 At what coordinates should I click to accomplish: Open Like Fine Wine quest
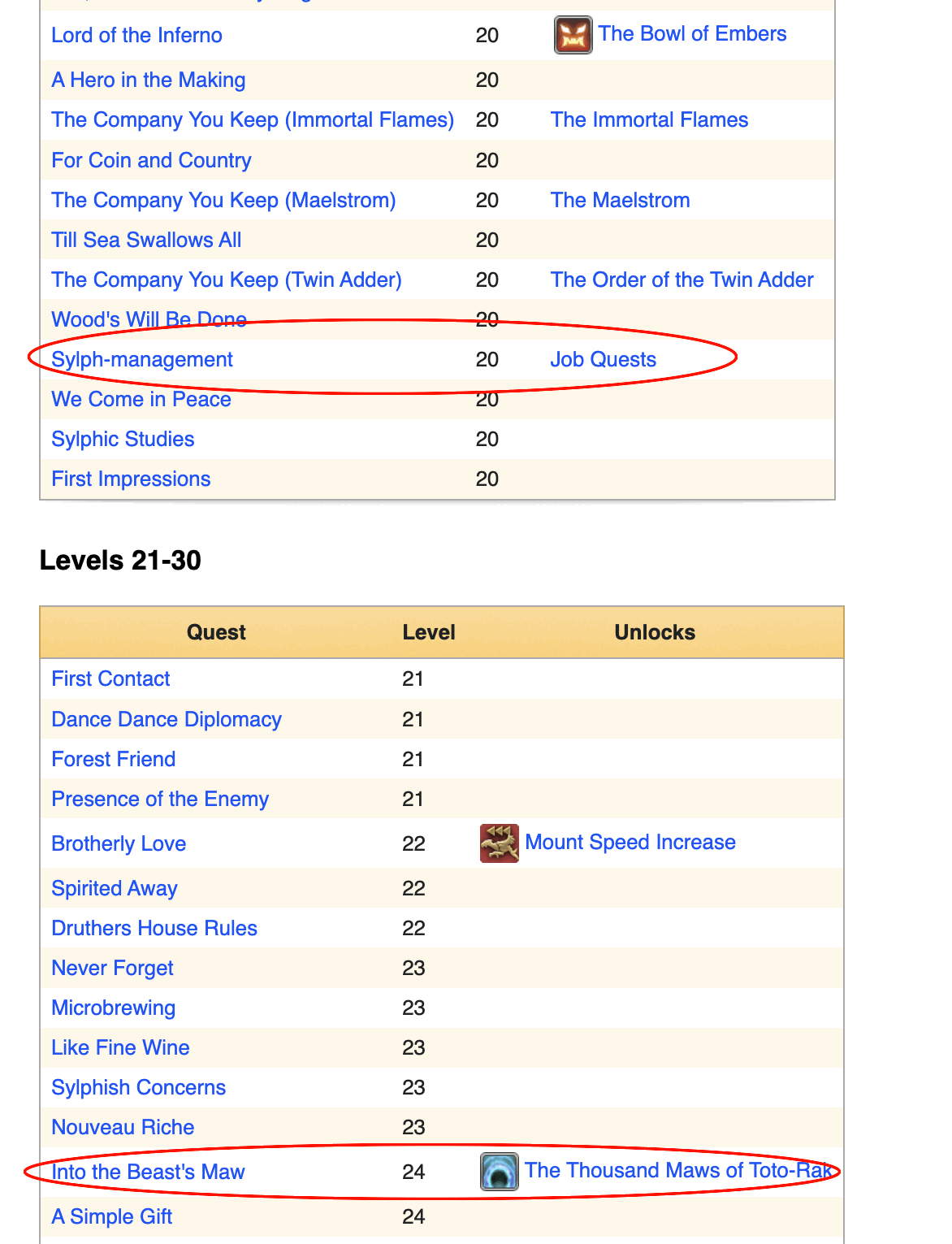(x=120, y=1047)
